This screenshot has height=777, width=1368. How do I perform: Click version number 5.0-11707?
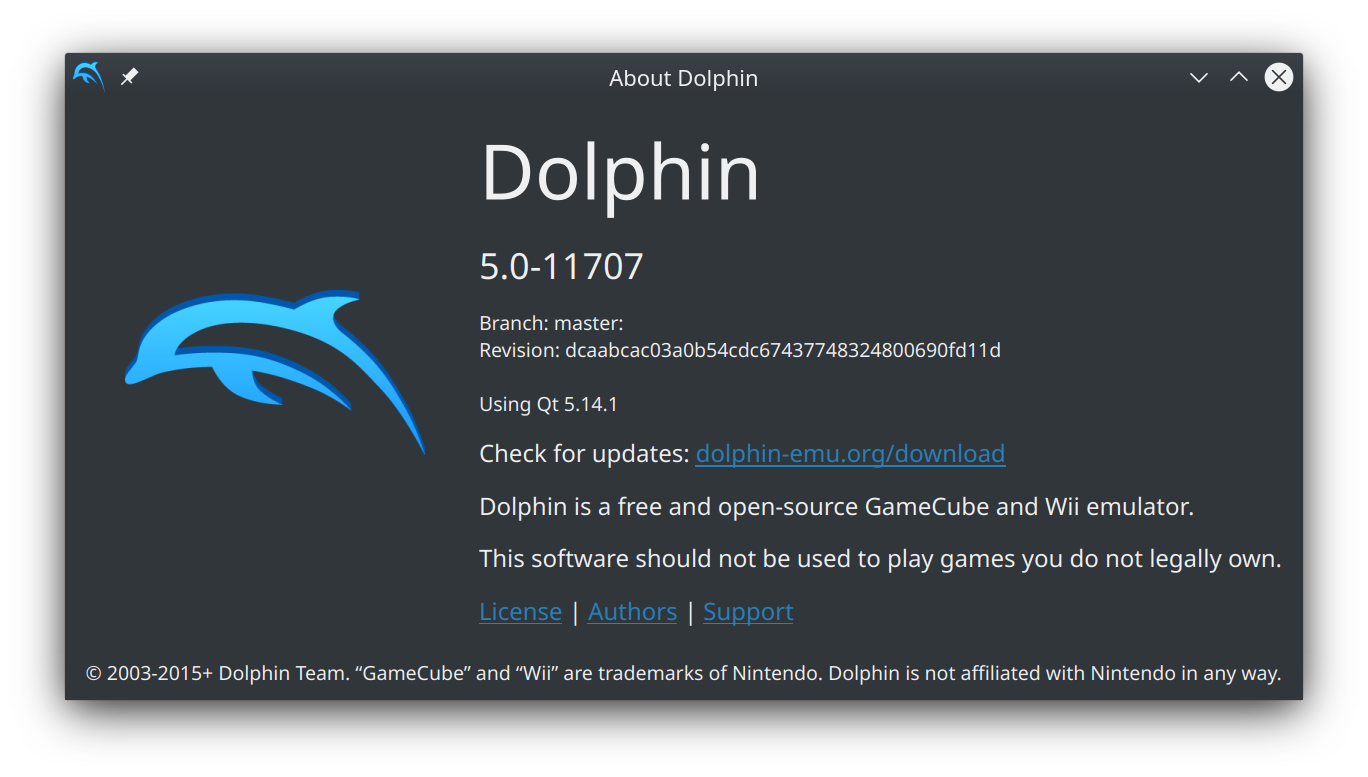(x=561, y=266)
